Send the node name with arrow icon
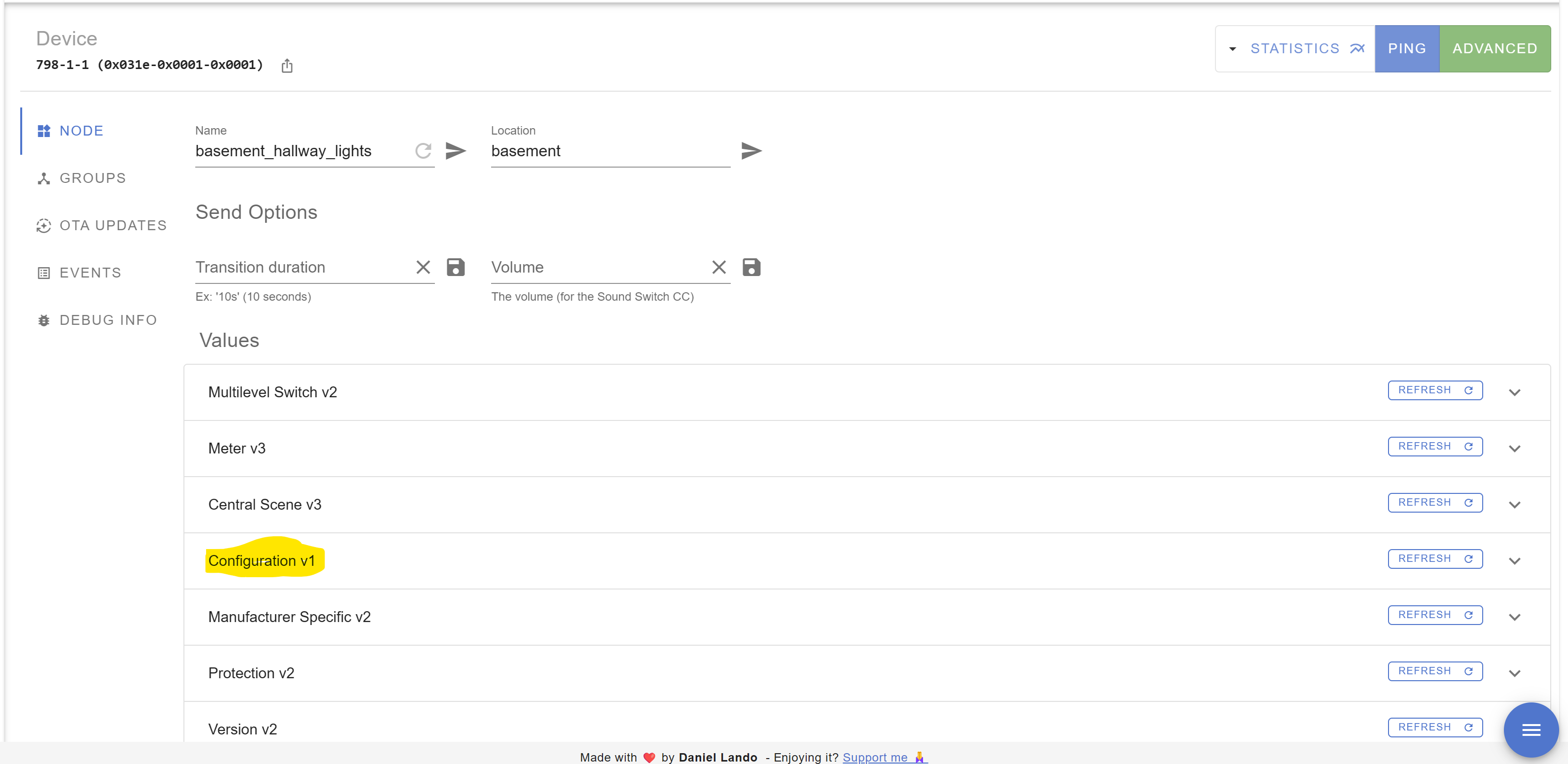This screenshot has width=1568, height=764. [455, 151]
